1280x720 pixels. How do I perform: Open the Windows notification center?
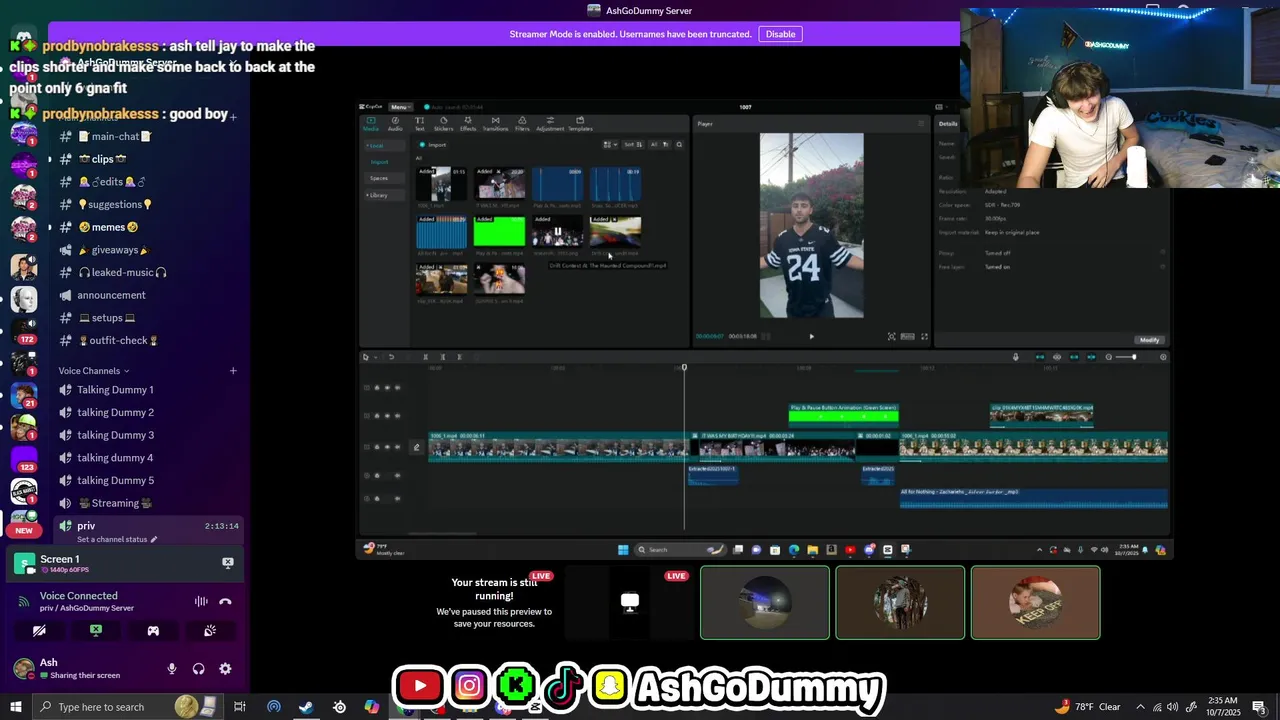1259,707
